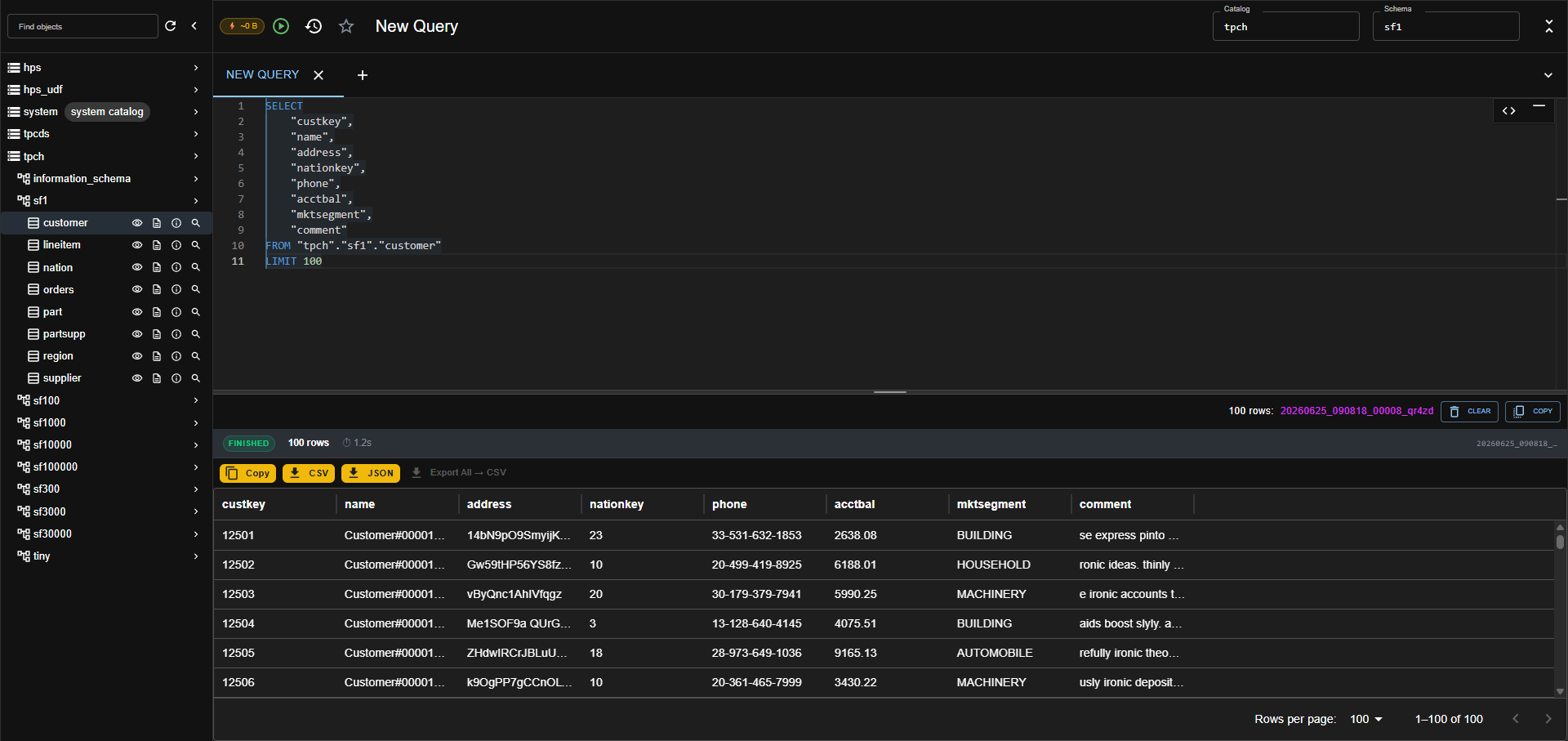Image resolution: width=1568 pixels, height=741 pixels.
Task: Show the document icon for customer table
Action: click(157, 223)
